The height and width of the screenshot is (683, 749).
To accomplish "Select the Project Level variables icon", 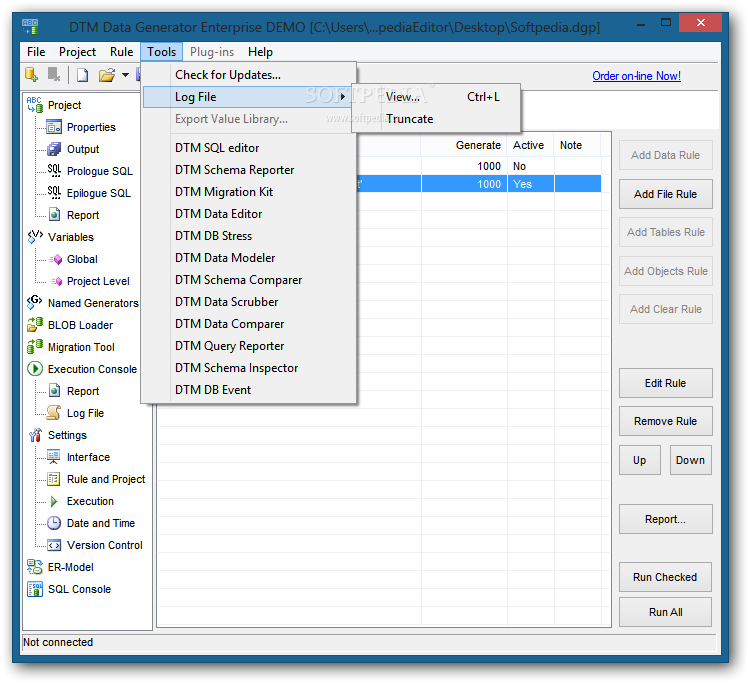I will click(56, 281).
